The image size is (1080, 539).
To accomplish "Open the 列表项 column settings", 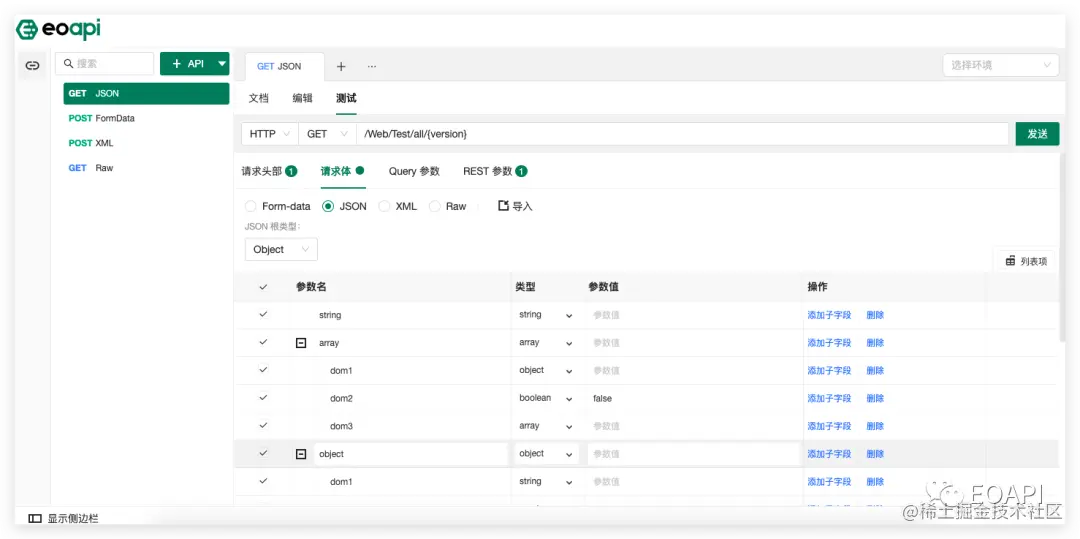I will [x=1026, y=261].
